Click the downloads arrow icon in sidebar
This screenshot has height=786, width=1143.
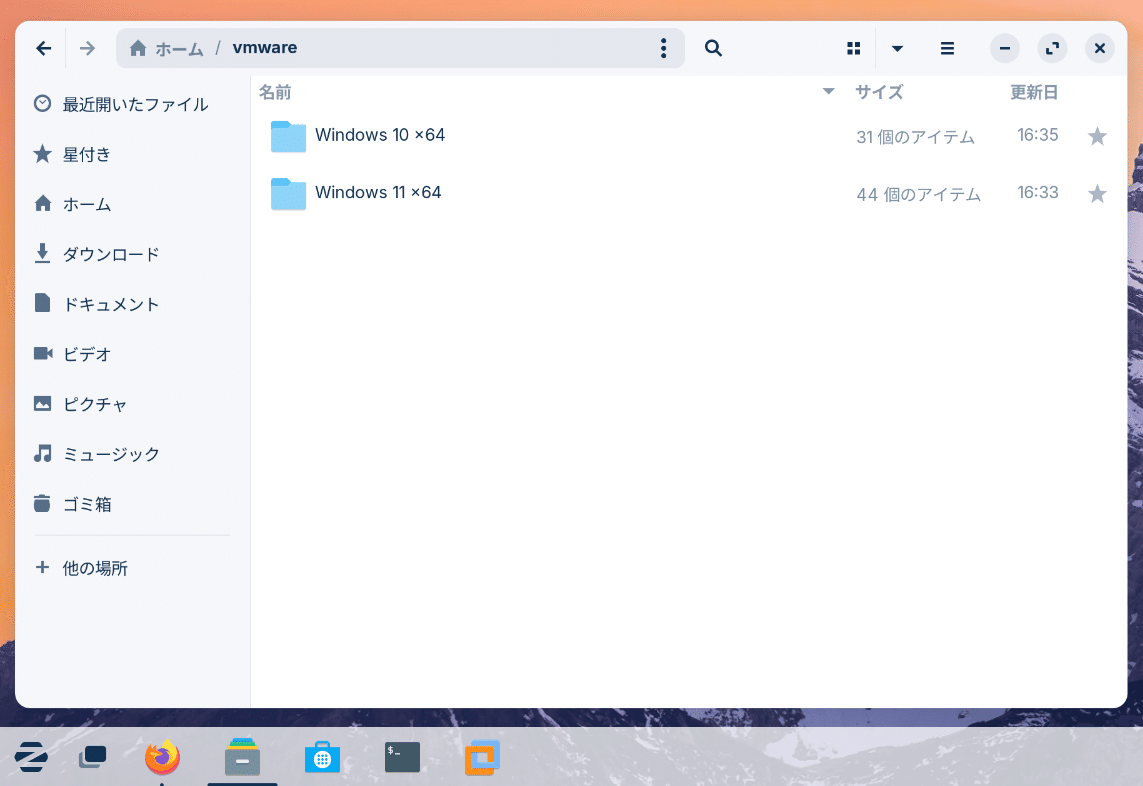click(x=42, y=253)
